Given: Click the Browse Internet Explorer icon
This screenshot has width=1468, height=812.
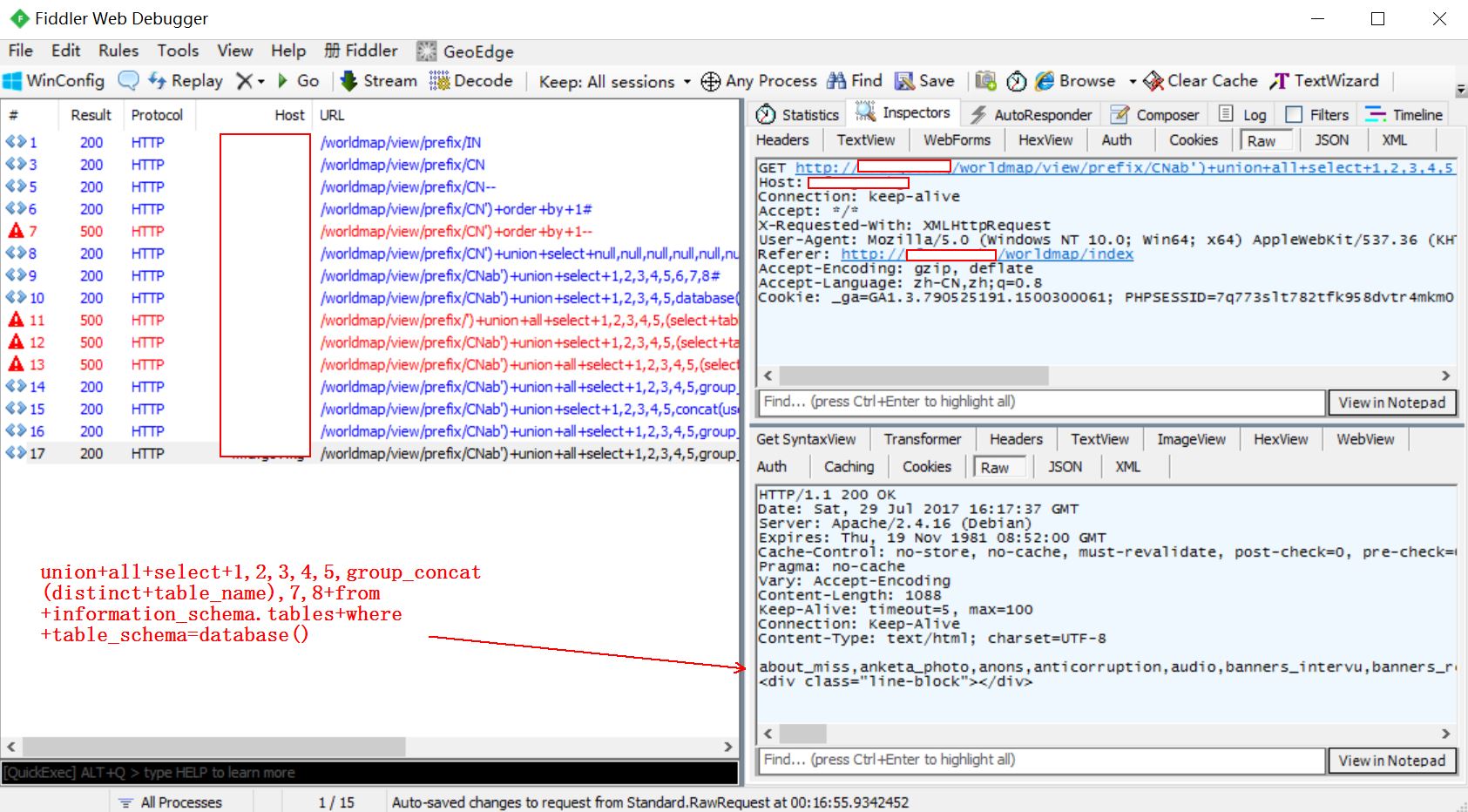Looking at the screenshot, I should click(1045, 81).
